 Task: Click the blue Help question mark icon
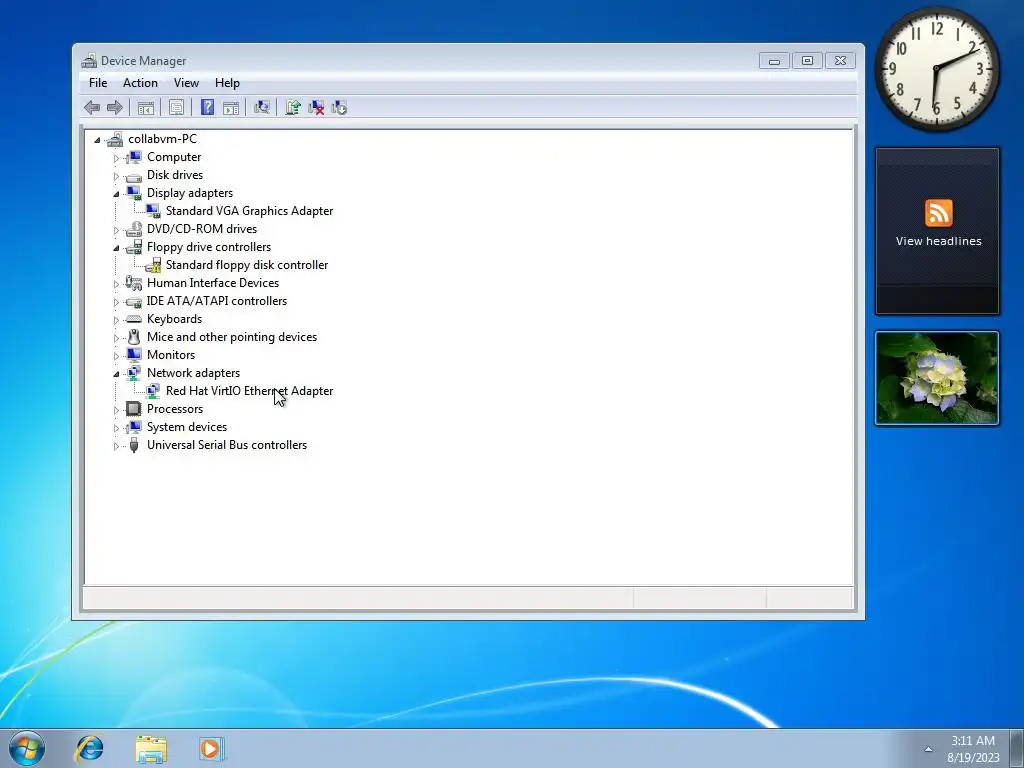point(208,108)
